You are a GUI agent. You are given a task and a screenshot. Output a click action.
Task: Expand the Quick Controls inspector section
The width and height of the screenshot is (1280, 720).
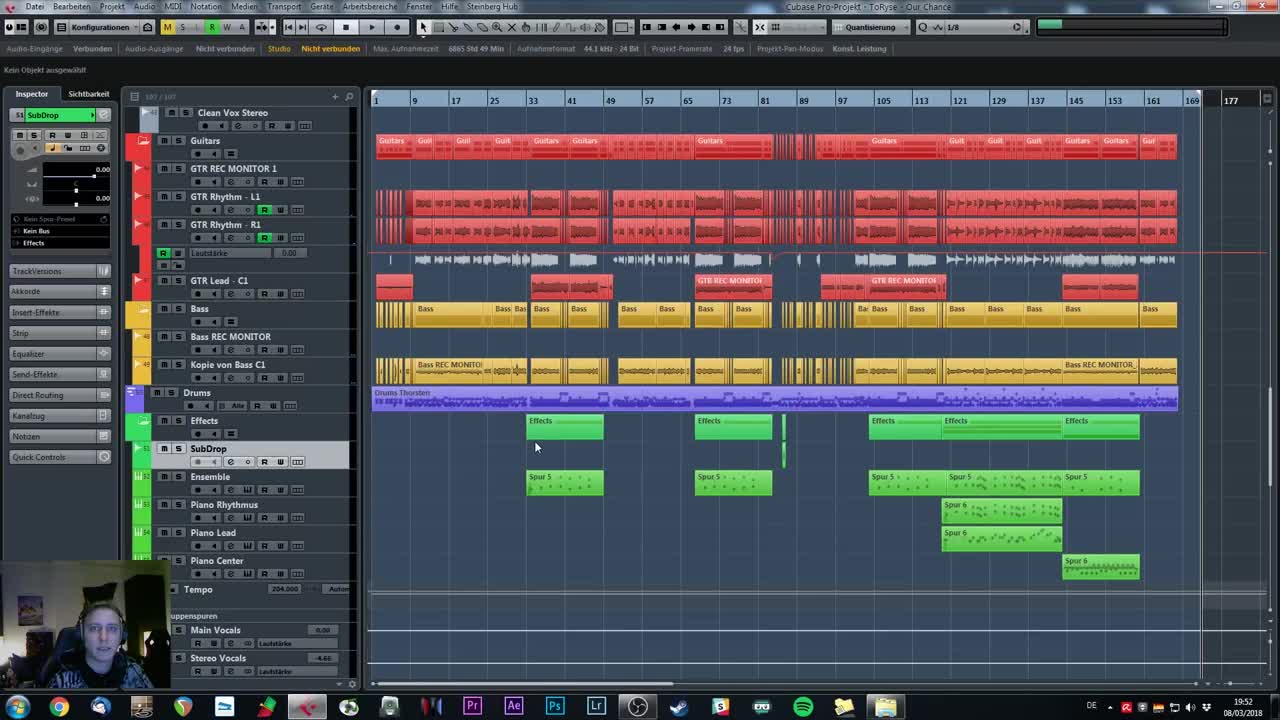coord(60,457)
